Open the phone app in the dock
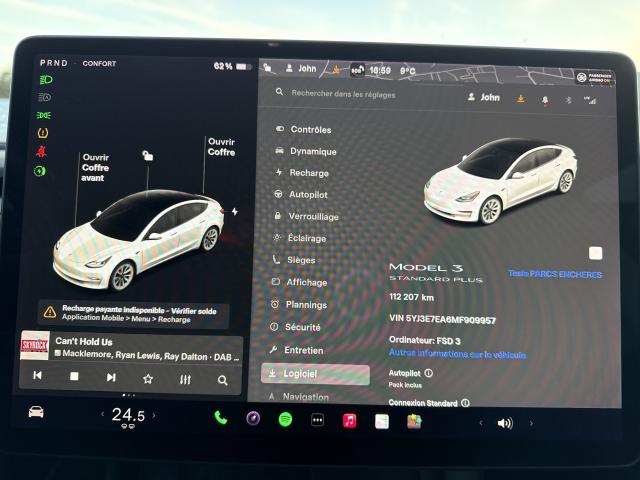 pyautogui.click(x=220, y=418)
